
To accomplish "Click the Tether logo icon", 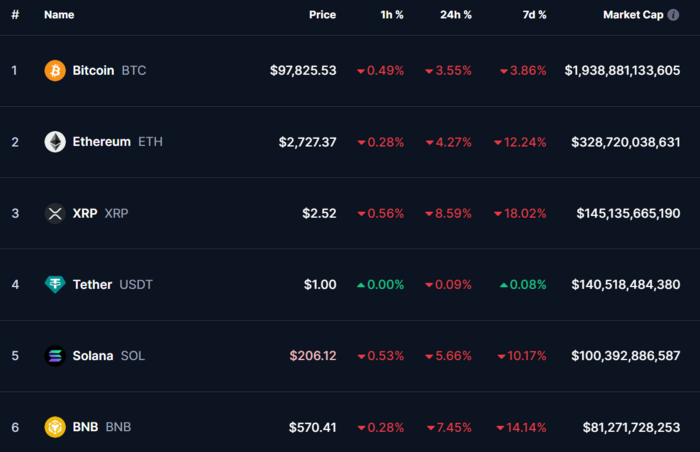I will coord(55,285).
